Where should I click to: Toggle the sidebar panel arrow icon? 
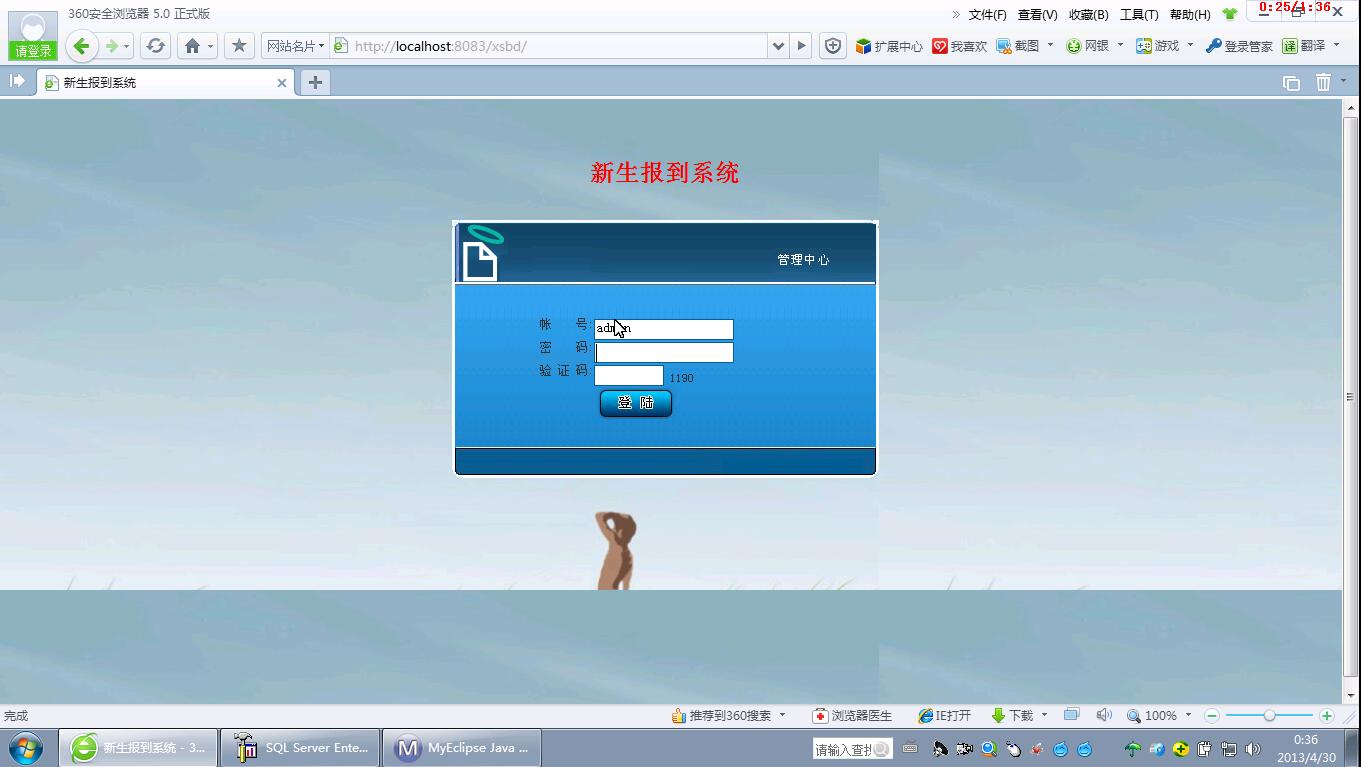pyautogui.click(x=17, y=81)
